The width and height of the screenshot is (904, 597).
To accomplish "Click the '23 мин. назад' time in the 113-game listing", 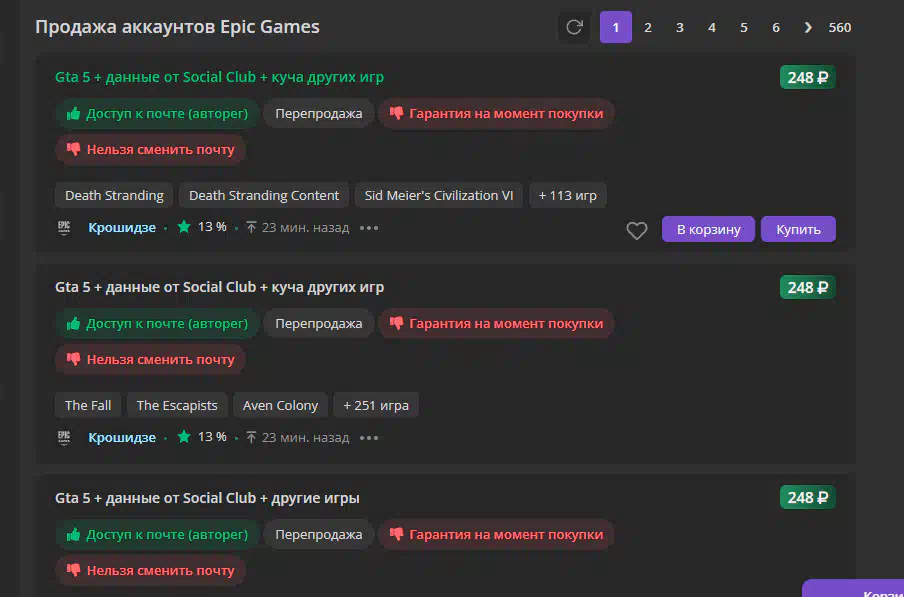I will coord(306,228).
